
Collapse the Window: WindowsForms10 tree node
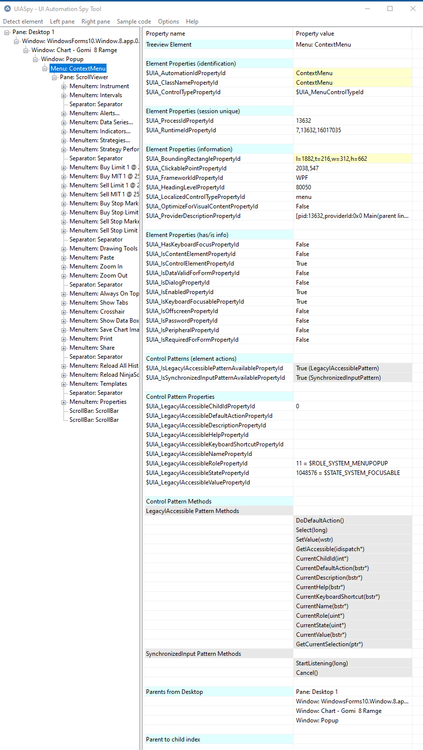point(16,41)
